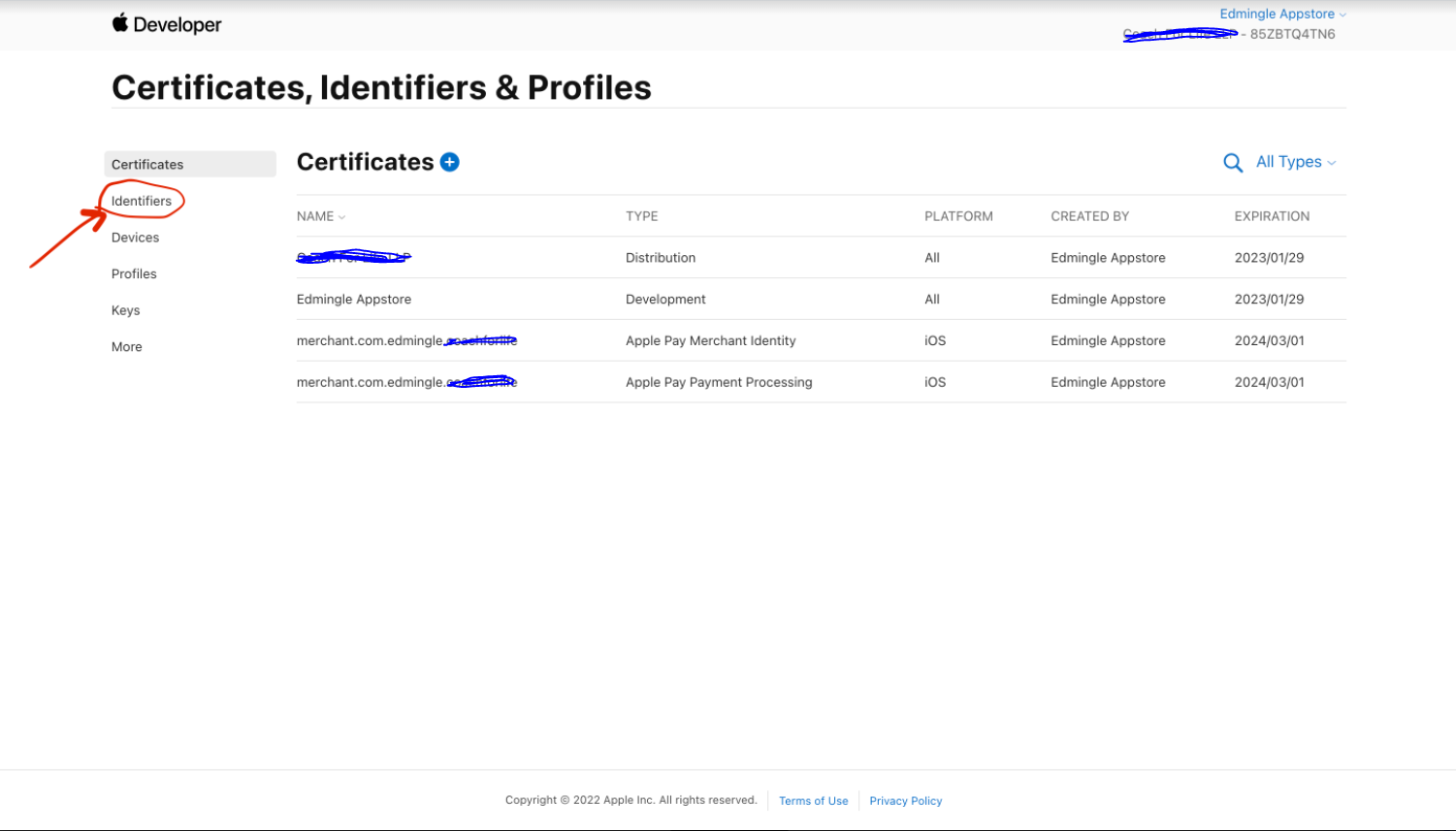
Task: Open the certificates search magnifier
Action: tap(1233, 163)
